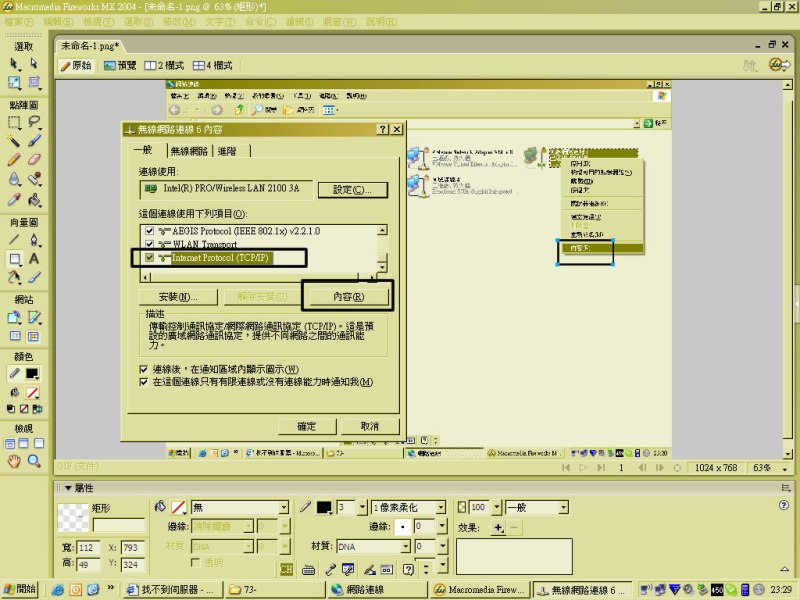Collapse the 屬性 properties panel

pos(68,488)
